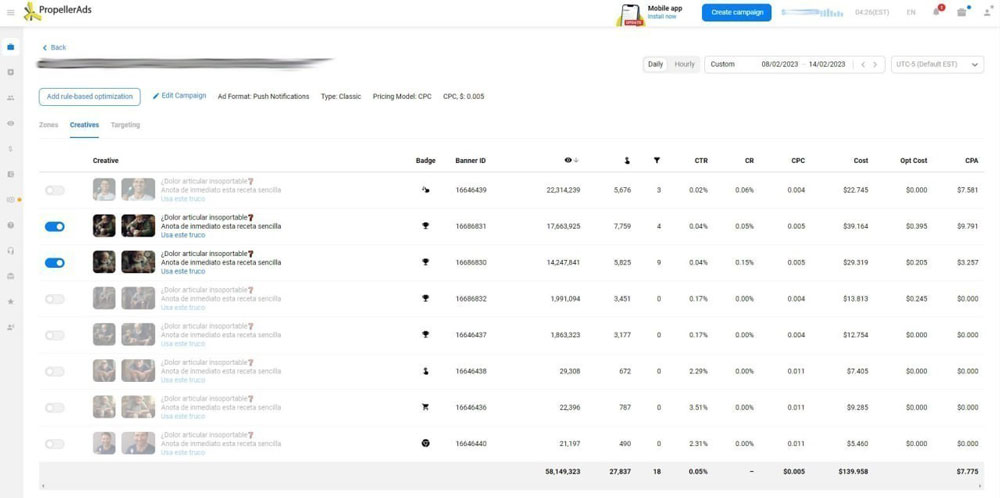Click the notifications bell icon

[x=937, y=12]
